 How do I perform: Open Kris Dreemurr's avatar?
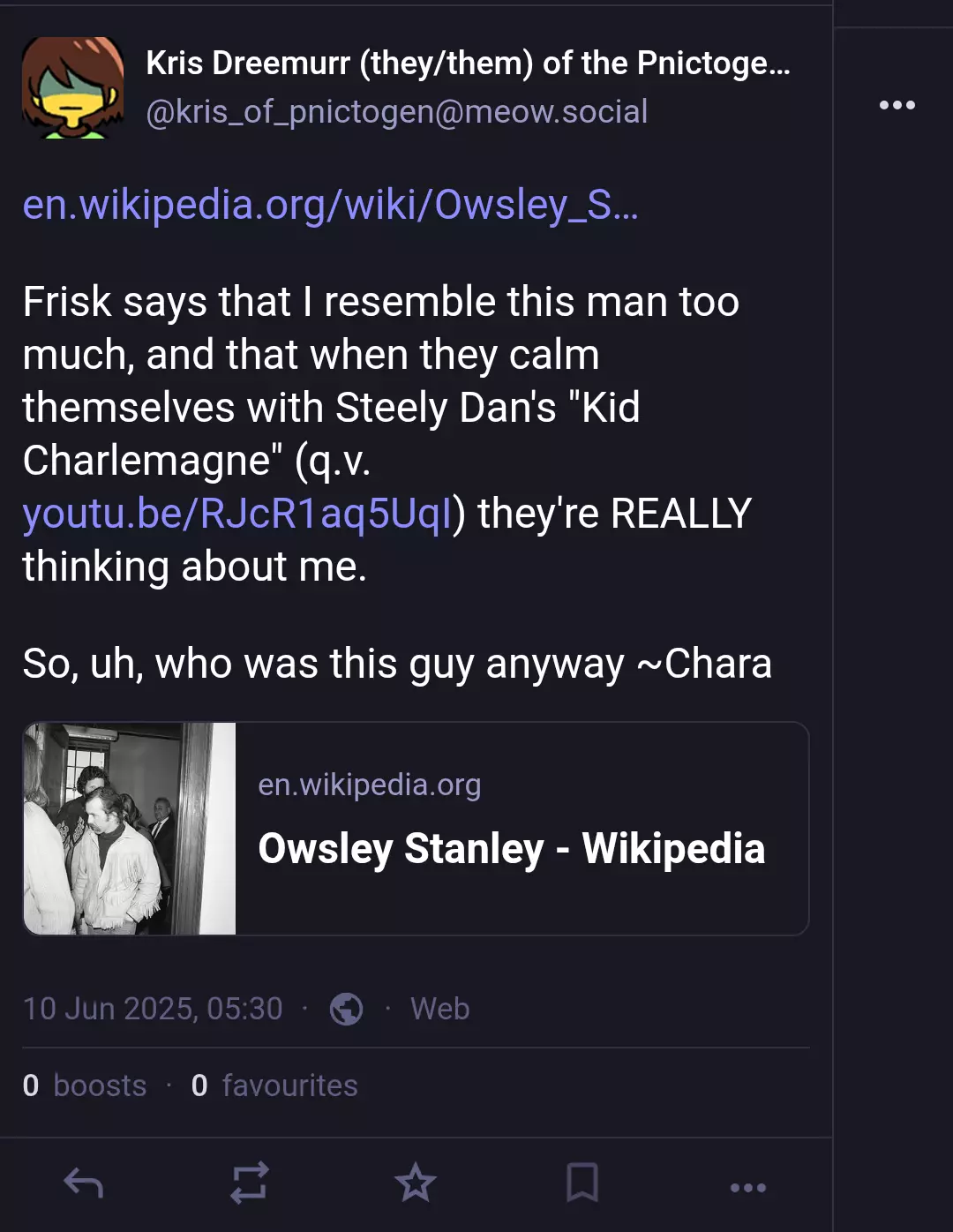pos(72,87)
